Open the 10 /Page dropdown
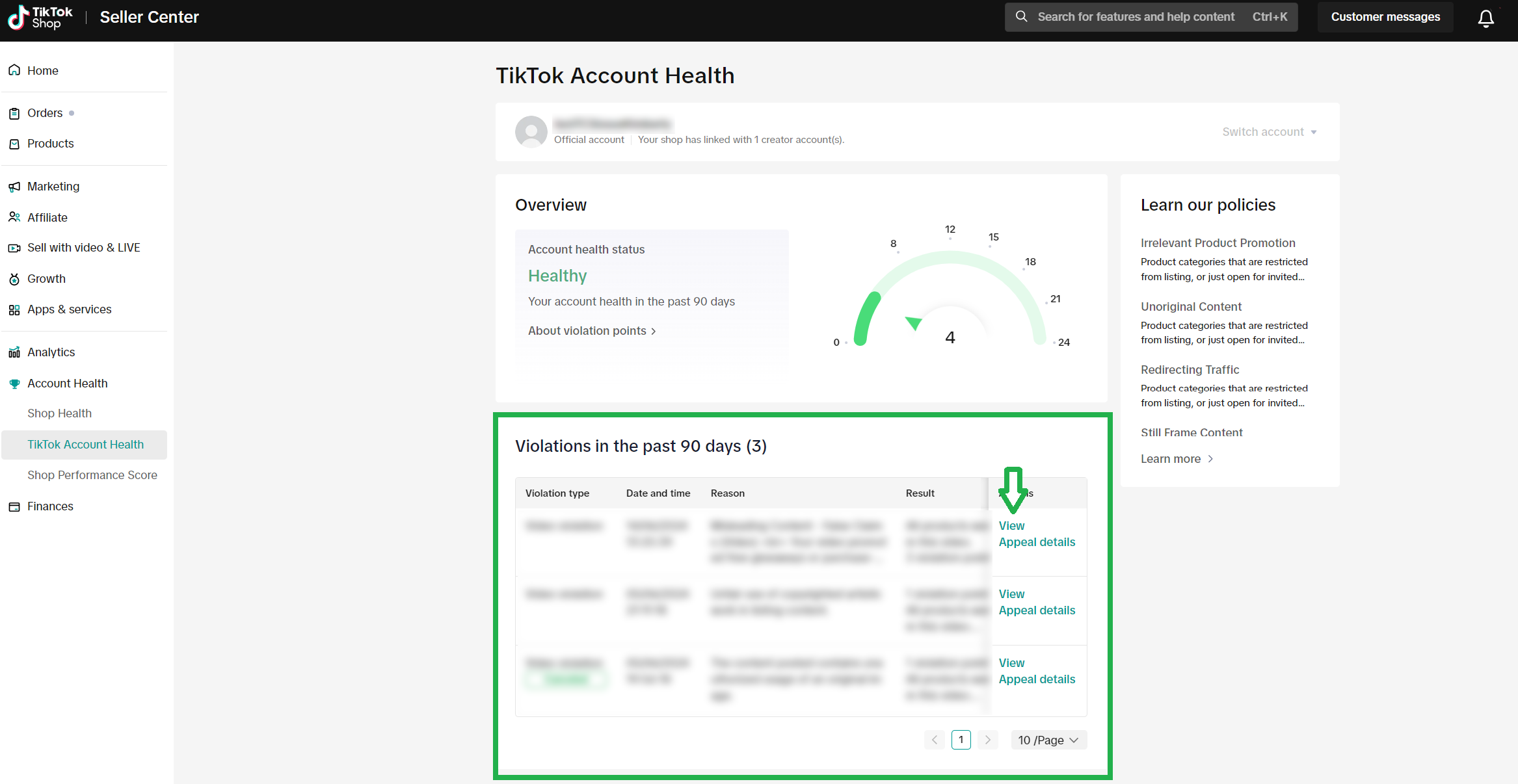This screenshot has width=1518, height=784. coord(1048,740)
